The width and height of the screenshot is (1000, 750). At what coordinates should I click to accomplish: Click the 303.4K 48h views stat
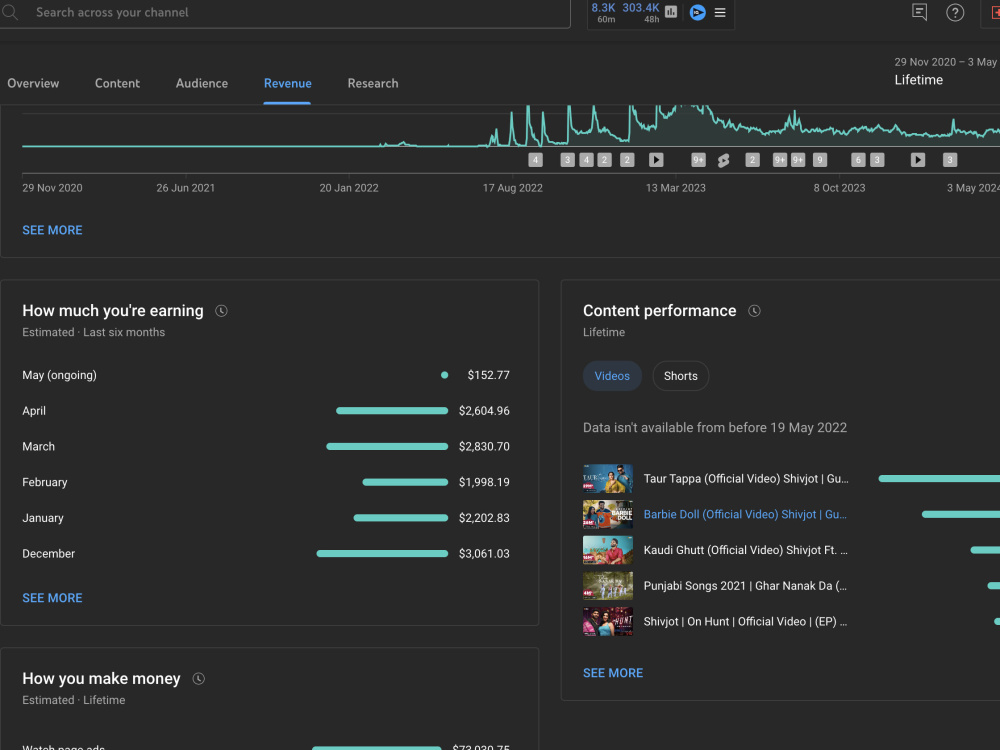[x=641, y=12]
